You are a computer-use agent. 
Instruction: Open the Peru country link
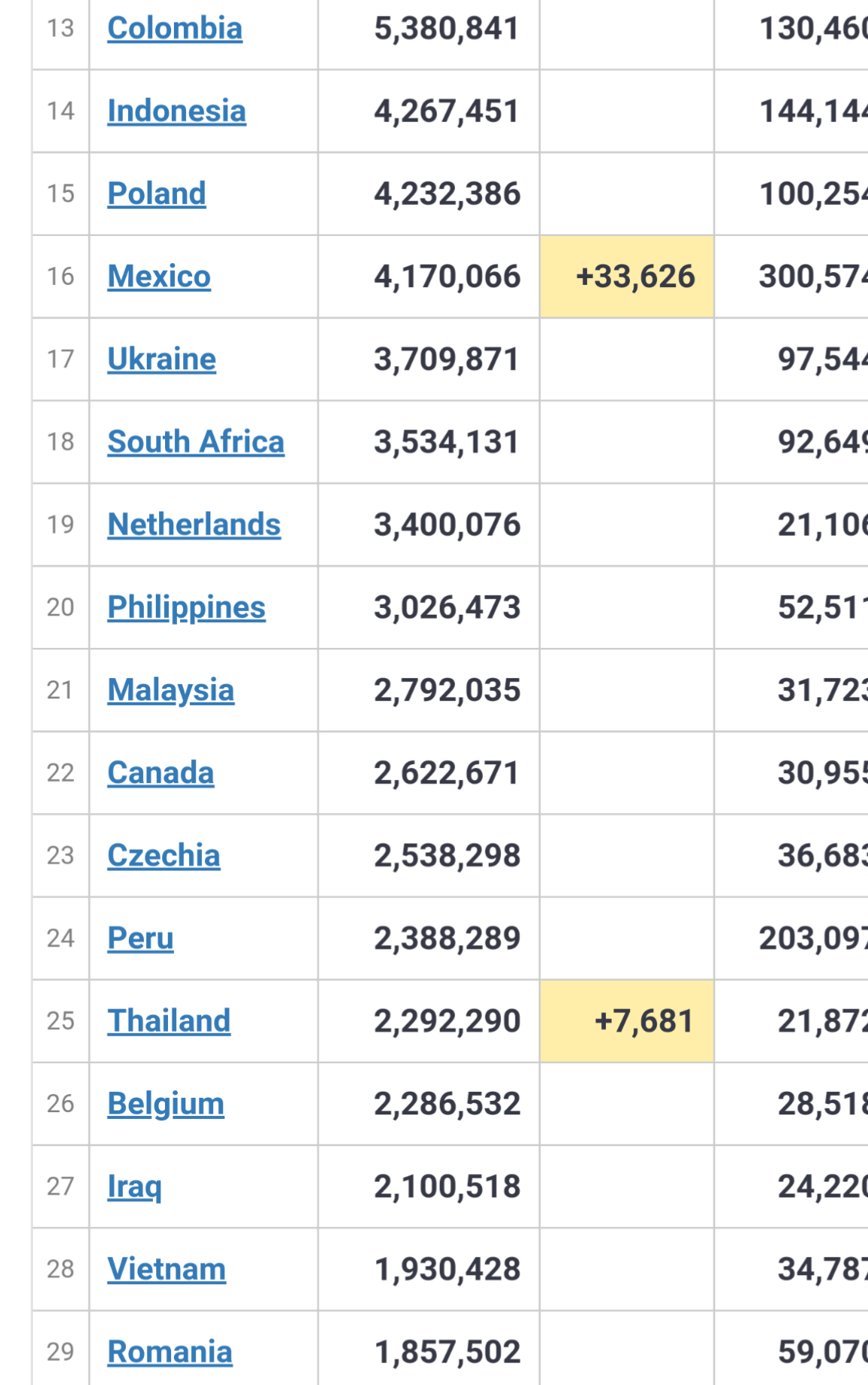[140, 939]
